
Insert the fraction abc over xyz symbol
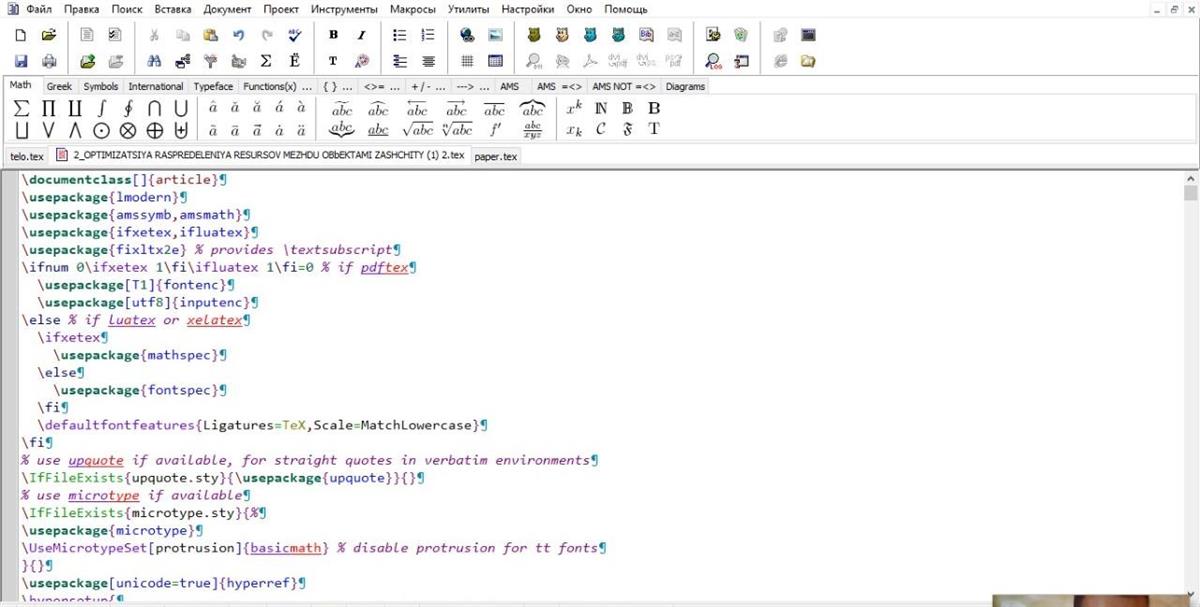point(532,130)
